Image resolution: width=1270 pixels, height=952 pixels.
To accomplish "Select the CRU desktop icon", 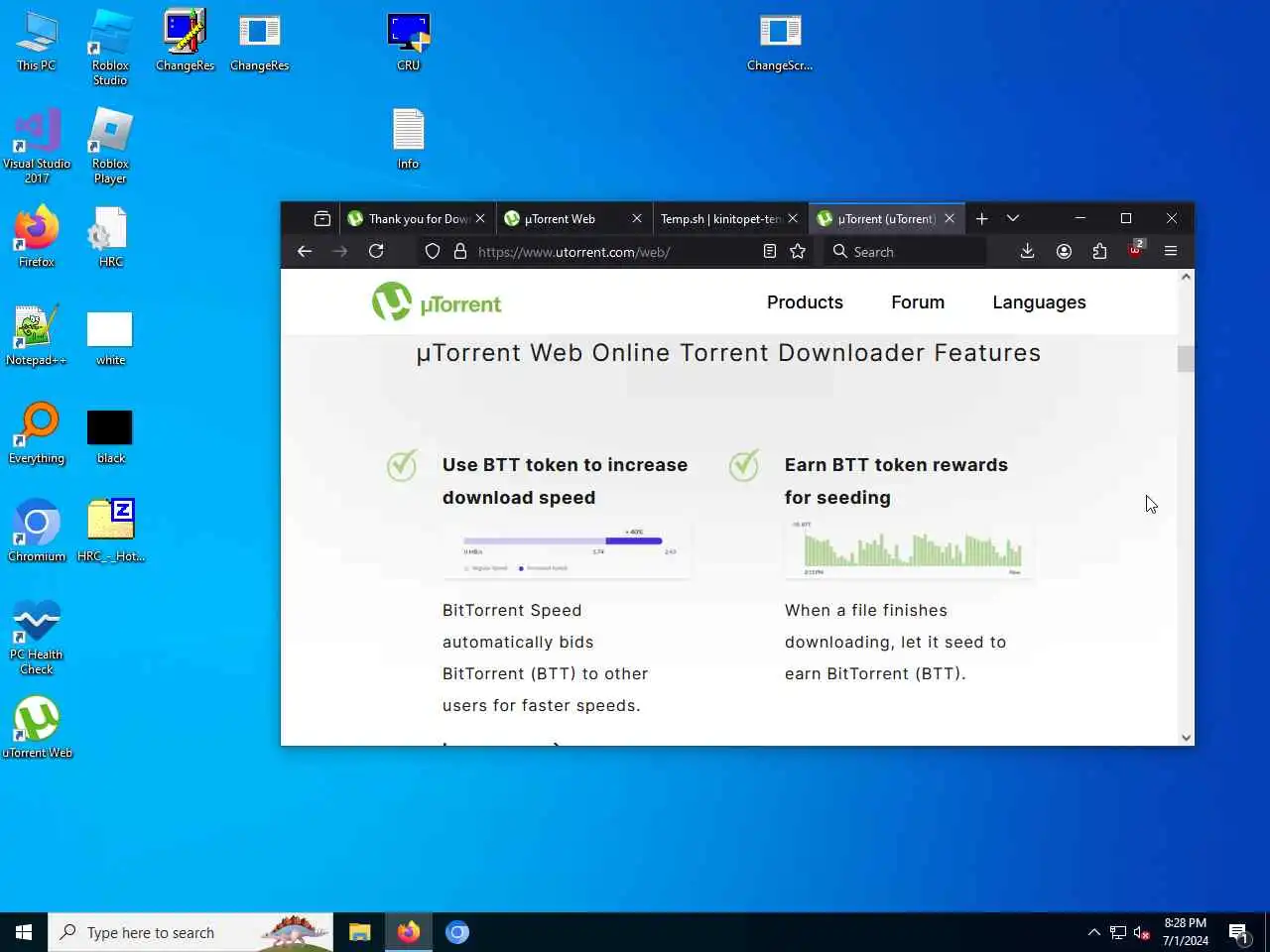I will tap(409, 42).
